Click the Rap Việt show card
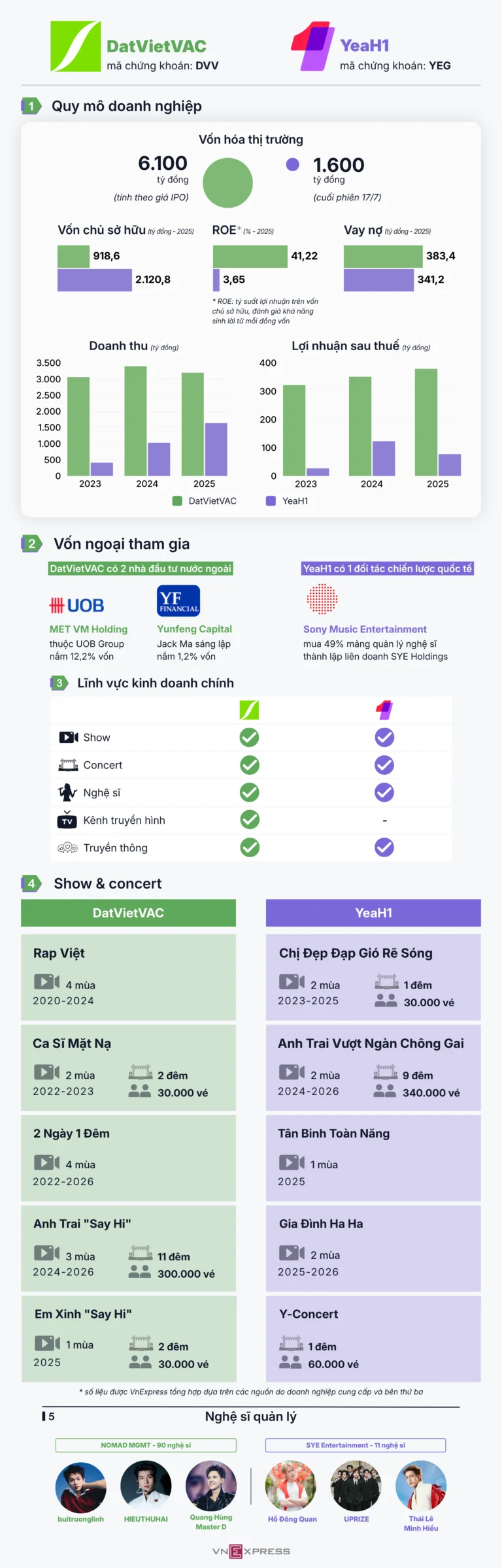502x1568 pixels. pyautogui.click(x=128, y=977)
